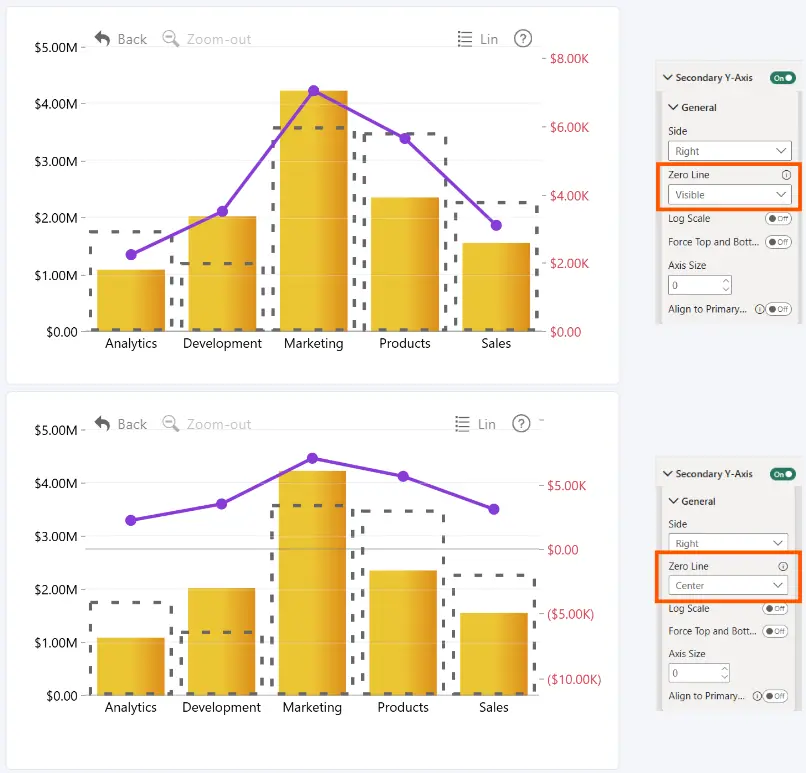This screenshot has height=773, width=806.
Task: Open help question mark in bottom chart
Action: pos(521,424)
